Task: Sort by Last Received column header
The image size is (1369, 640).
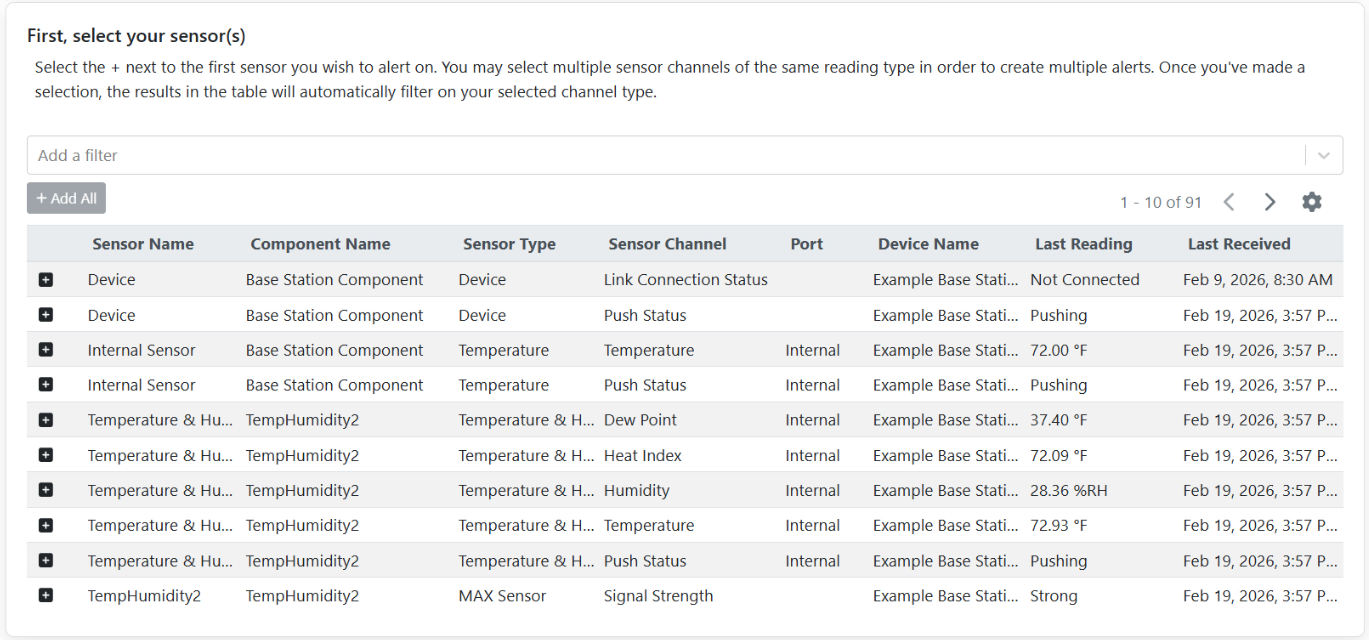Action: (1239, 244)
